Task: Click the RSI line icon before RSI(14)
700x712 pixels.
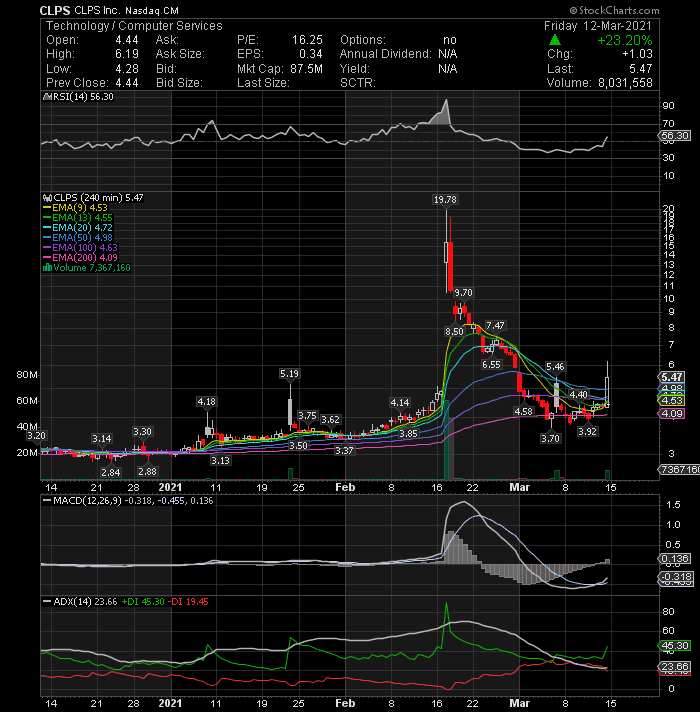Action: point(47,97)
